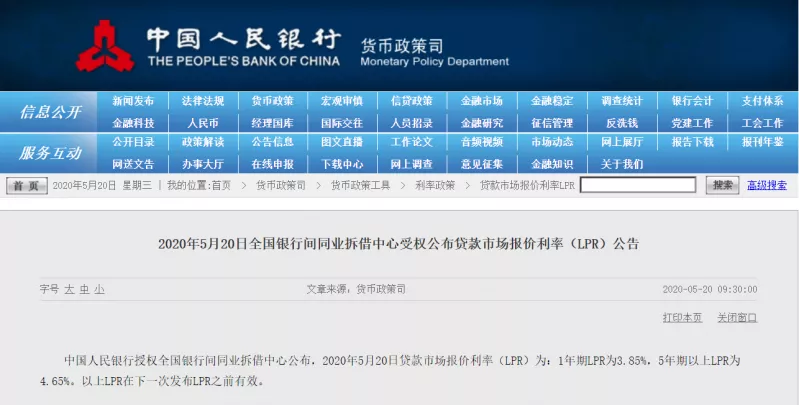
Task: Open 信贷政策 menu item
Action: click(x=412, y=101)
